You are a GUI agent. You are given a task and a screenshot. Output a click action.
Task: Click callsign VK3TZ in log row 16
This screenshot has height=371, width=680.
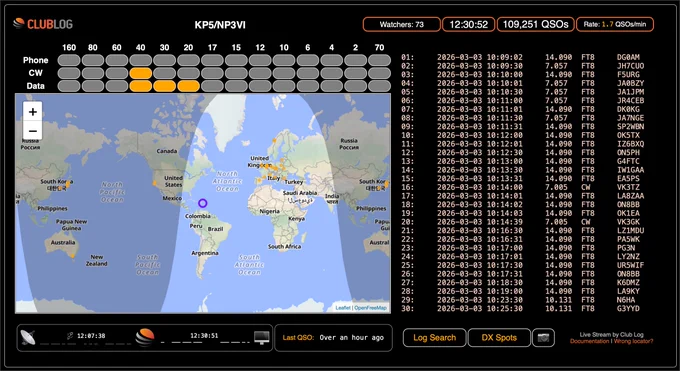tap(628, 187)
